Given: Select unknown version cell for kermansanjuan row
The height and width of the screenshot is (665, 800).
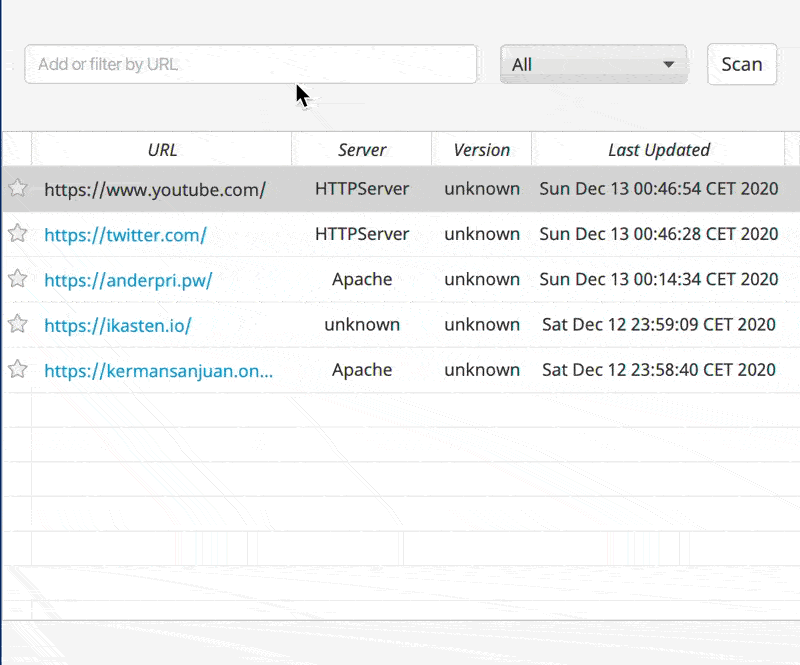Looking at the screenshot, I should click(482, 370).
